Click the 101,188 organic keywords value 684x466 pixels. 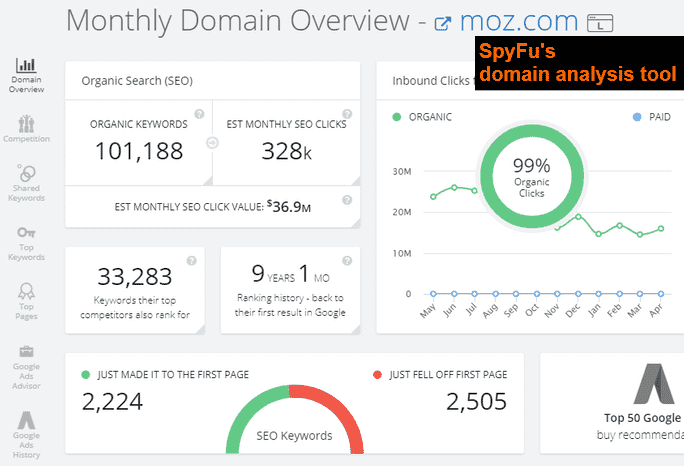point(139,151)
